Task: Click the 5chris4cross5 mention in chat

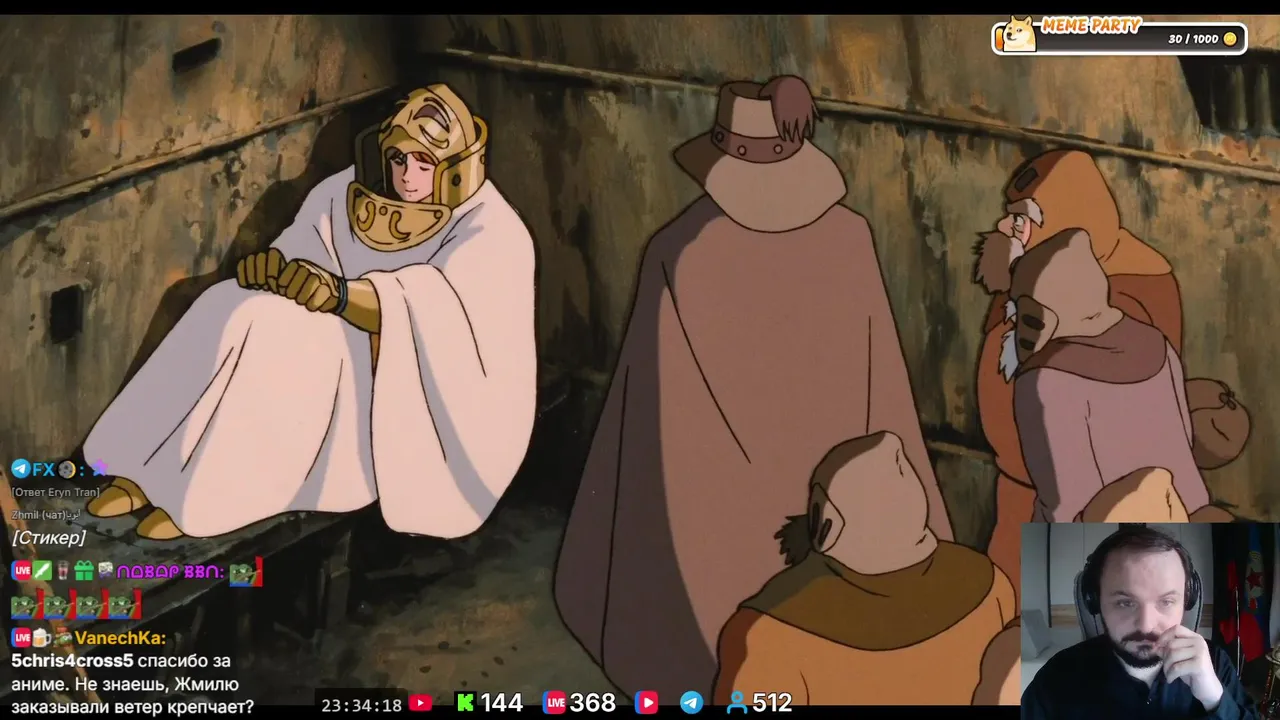Action: click(72, 661)
